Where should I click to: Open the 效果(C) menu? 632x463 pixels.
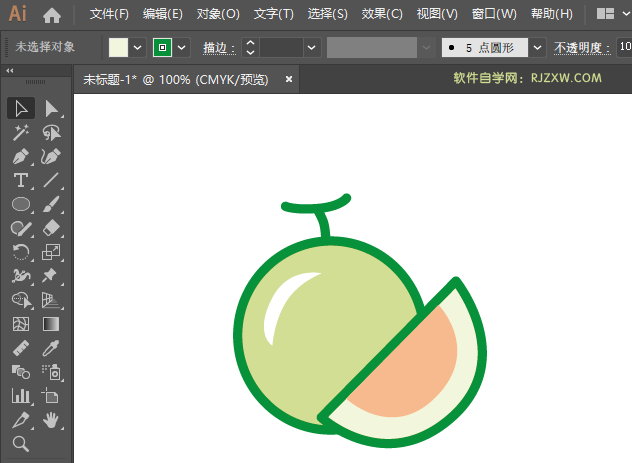pos(381,15)
